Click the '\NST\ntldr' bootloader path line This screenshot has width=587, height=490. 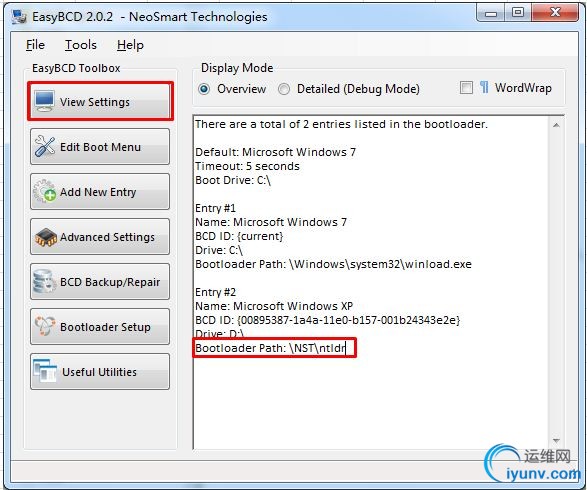[x=270, y=348]
